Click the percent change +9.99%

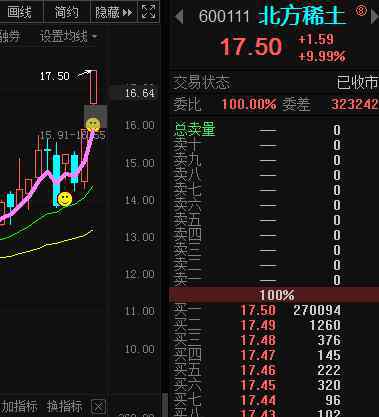pyautogui.click(x=322, y=56)
